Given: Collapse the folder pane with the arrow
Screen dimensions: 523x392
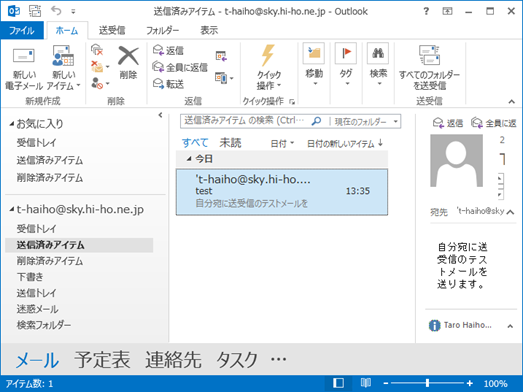Looking at the screenshot, I should pos(160,115).
